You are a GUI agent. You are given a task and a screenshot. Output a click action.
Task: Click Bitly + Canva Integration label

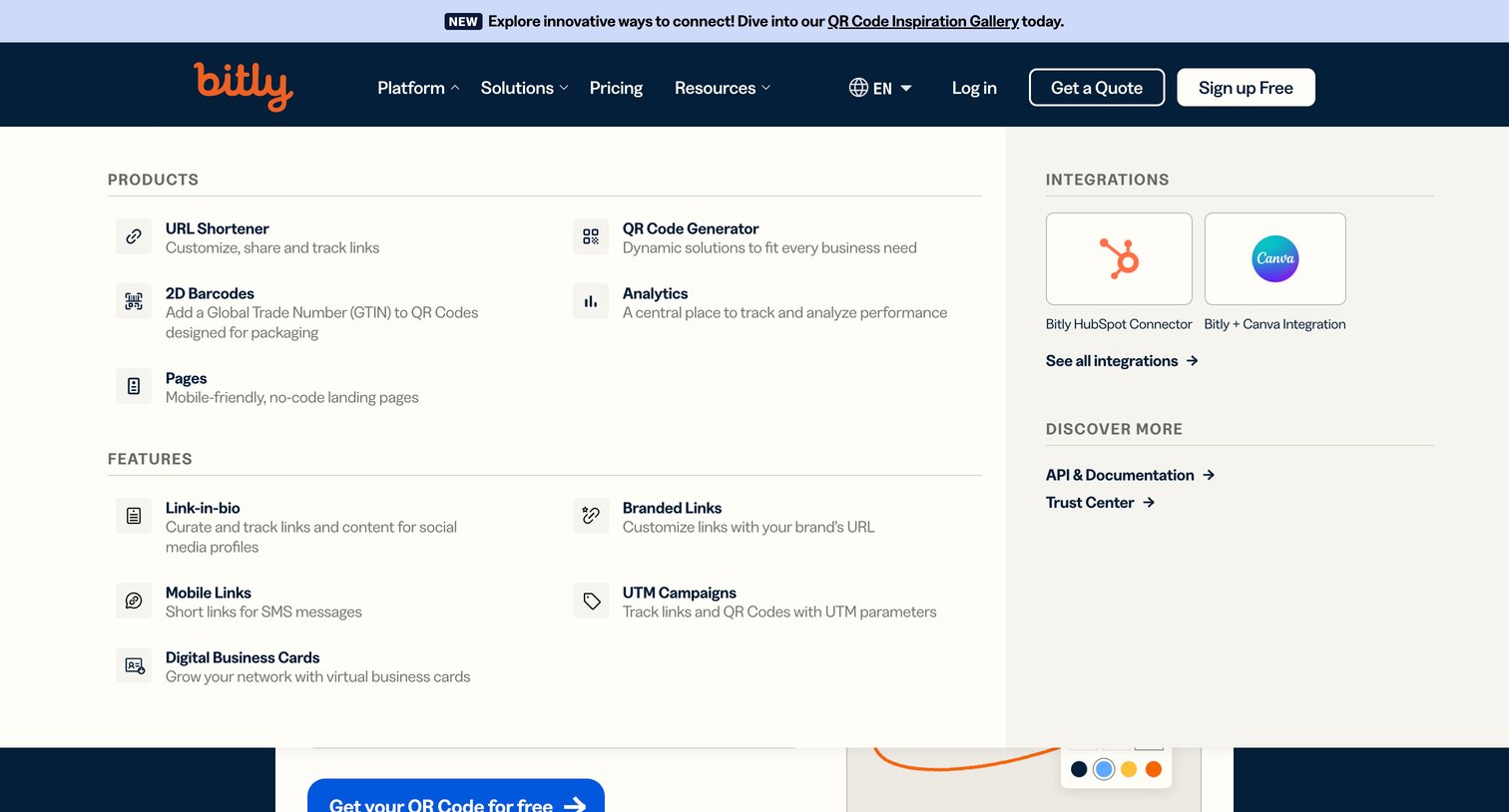click(x=1274, y=324)
